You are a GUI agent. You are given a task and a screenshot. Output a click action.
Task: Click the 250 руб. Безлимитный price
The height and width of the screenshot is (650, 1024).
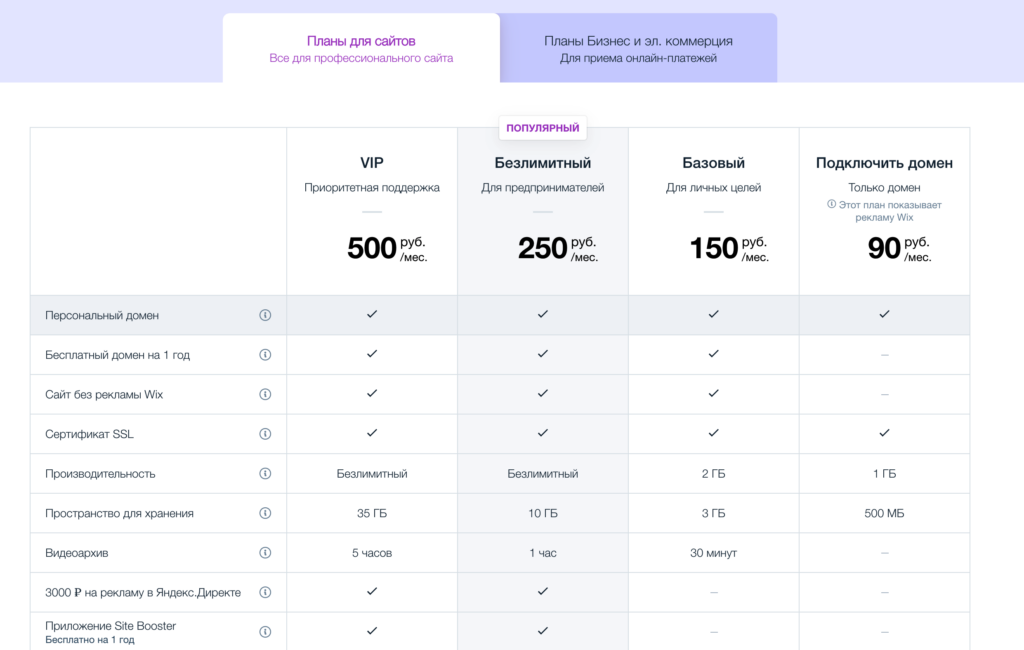(556, 248)
